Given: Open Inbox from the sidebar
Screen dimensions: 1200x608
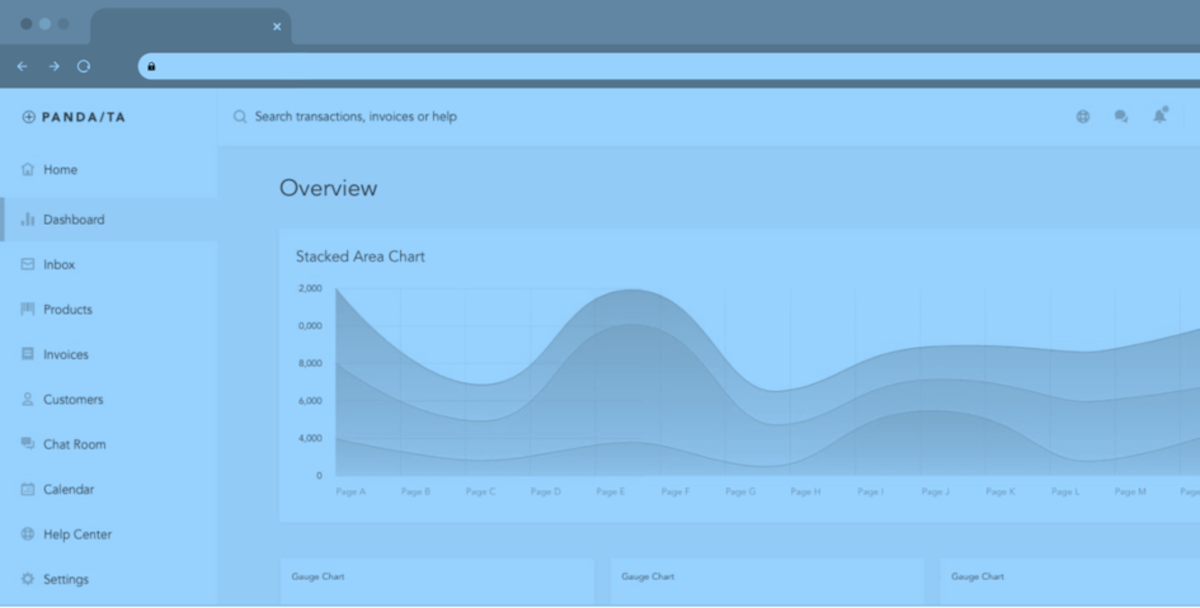Looking at the screenshot, I should coord(109,265).
